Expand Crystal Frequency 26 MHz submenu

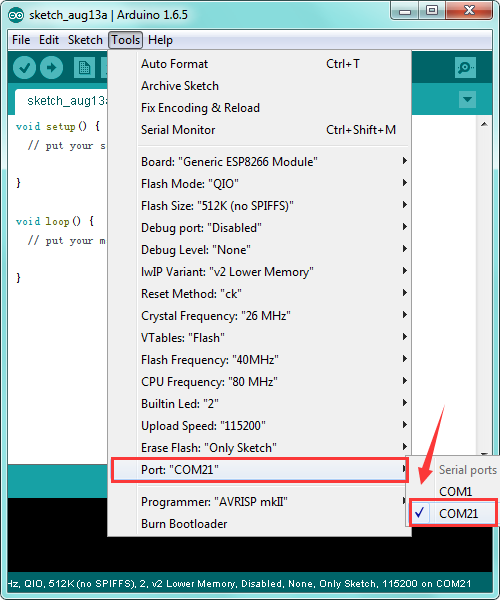(x=259, y=316)
